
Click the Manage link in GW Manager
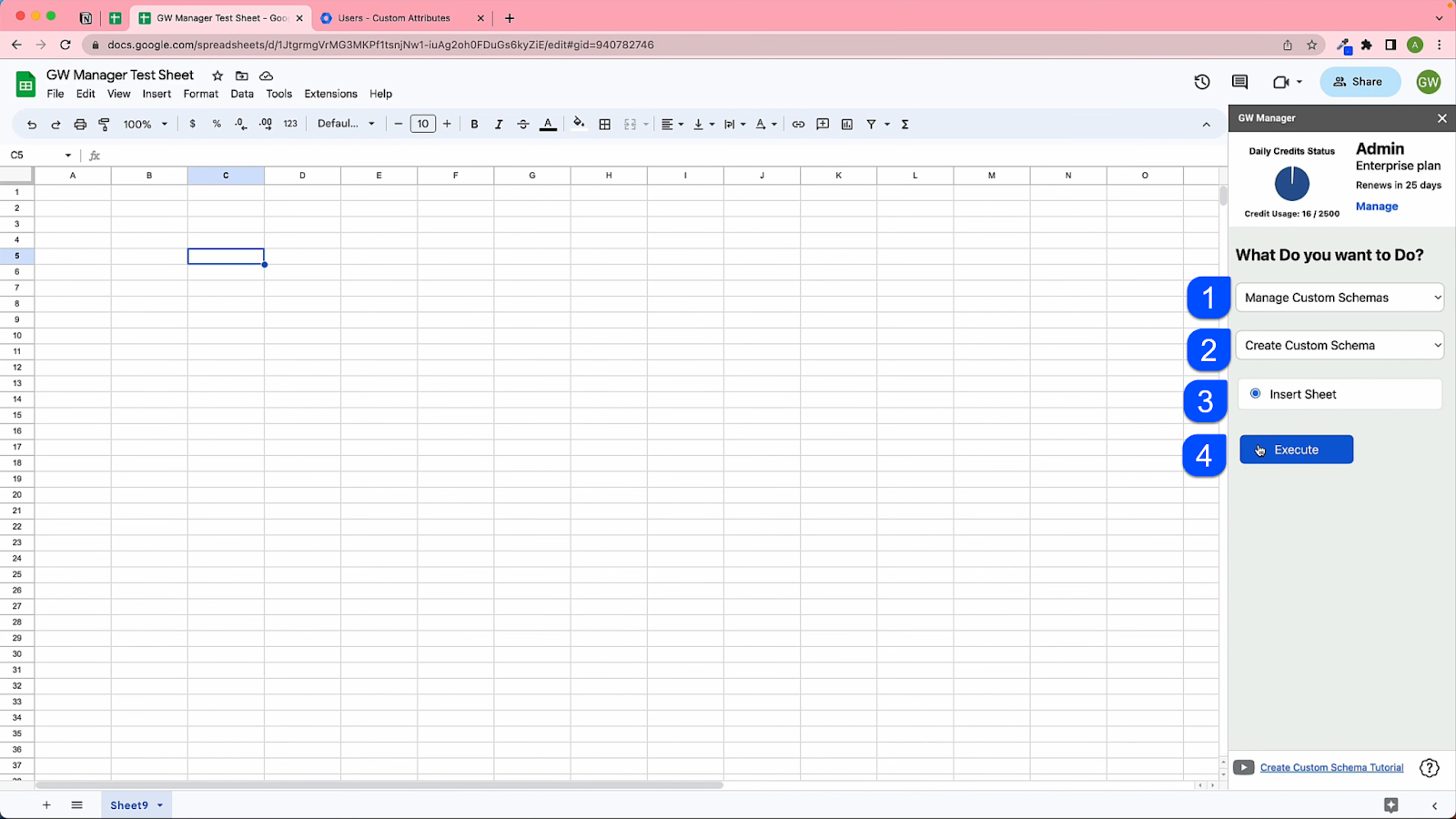pos(1376,207)
